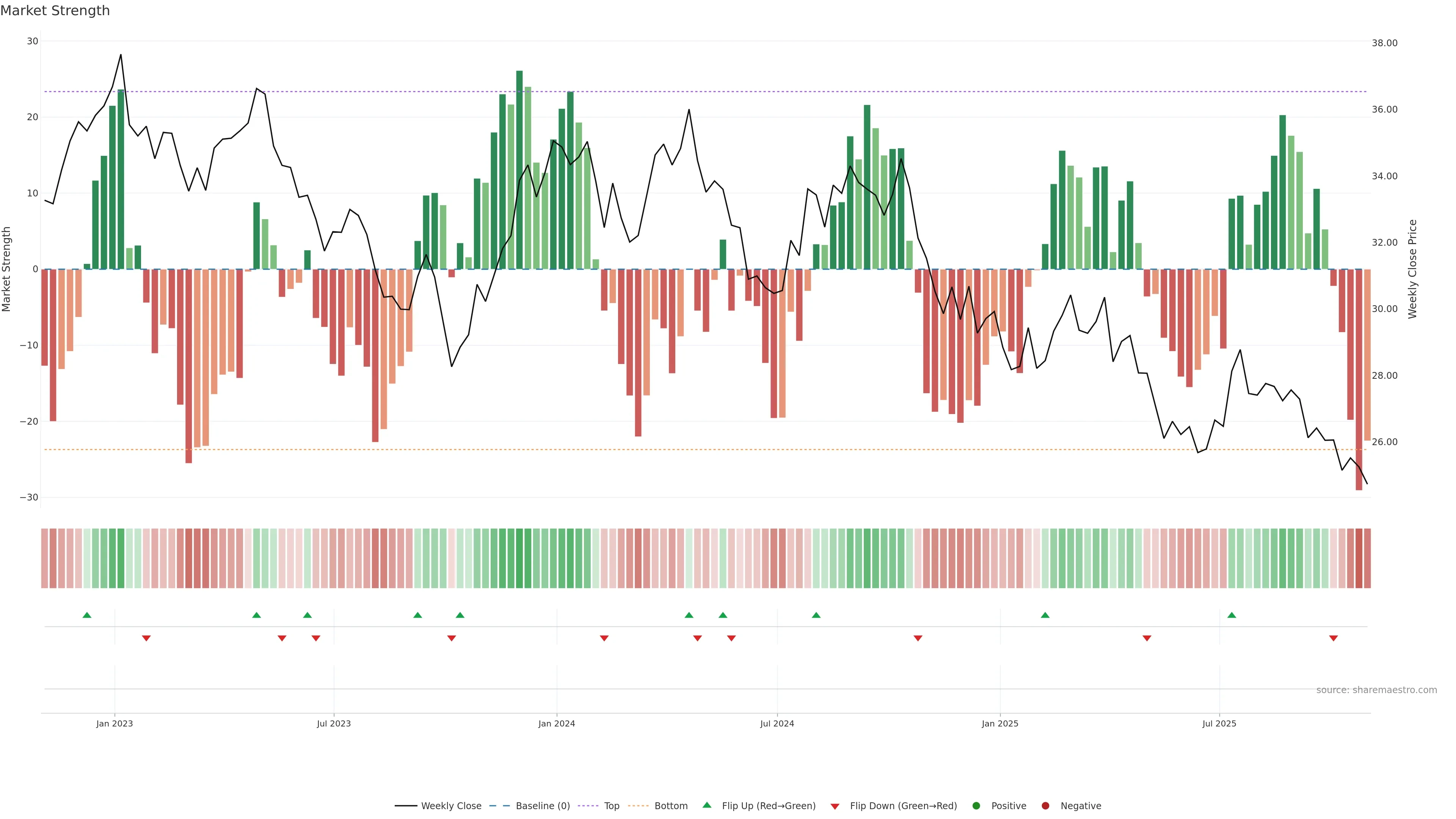Click the Flip Down triangle icon in the legend
This screenshot has width=1456, height=819.
pos(835,806)
